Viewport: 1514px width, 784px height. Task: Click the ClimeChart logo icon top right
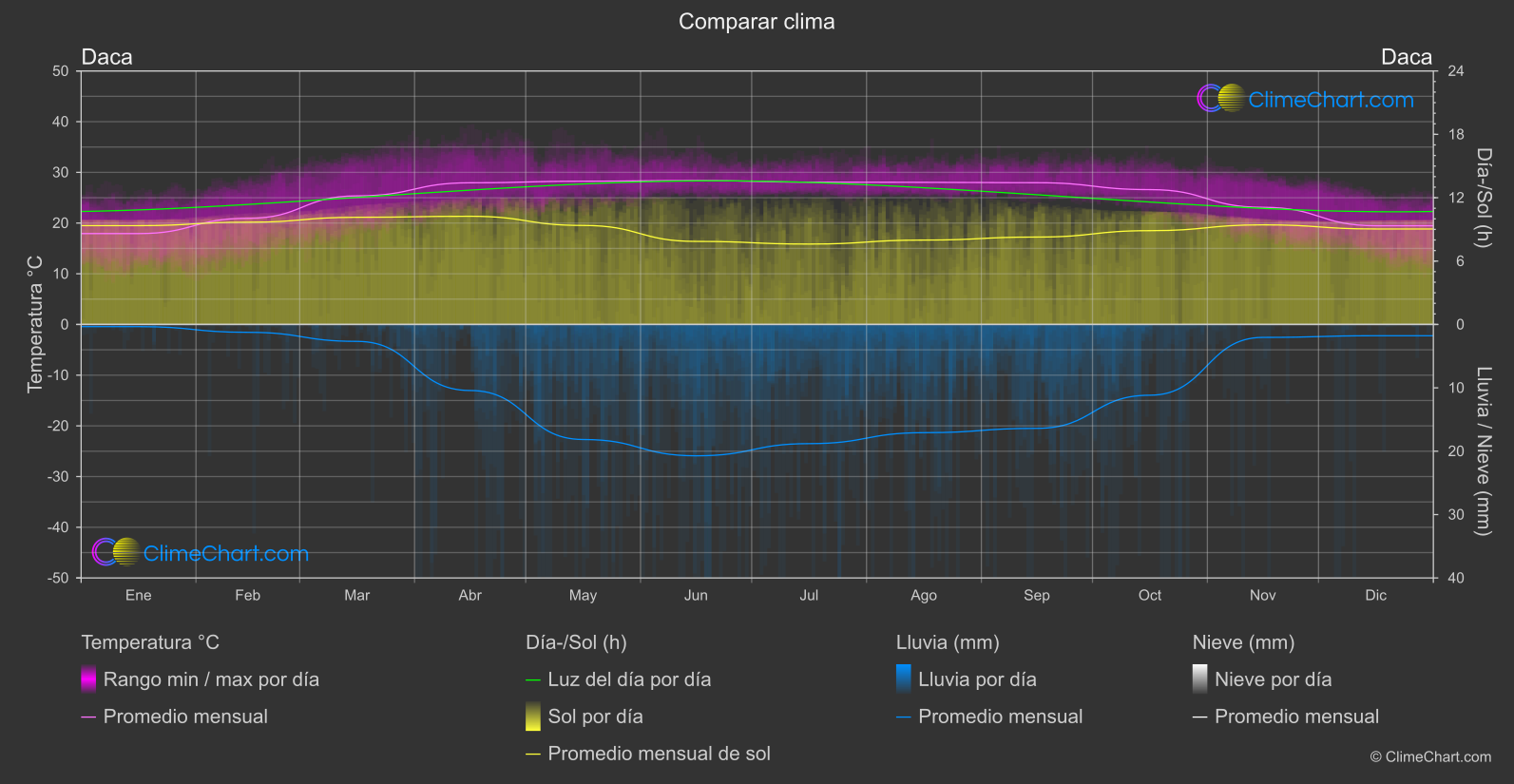[x=1220, y=98]
